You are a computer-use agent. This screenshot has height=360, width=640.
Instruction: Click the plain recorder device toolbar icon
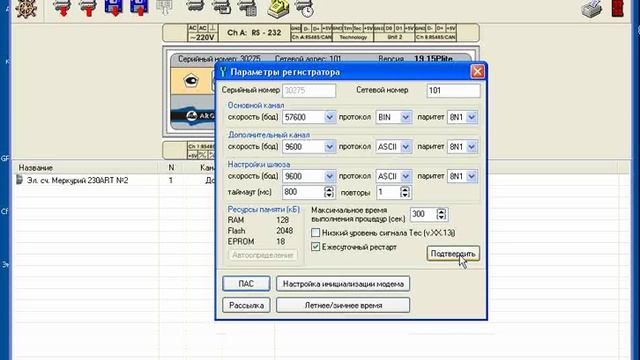click(x=195, y=7)
